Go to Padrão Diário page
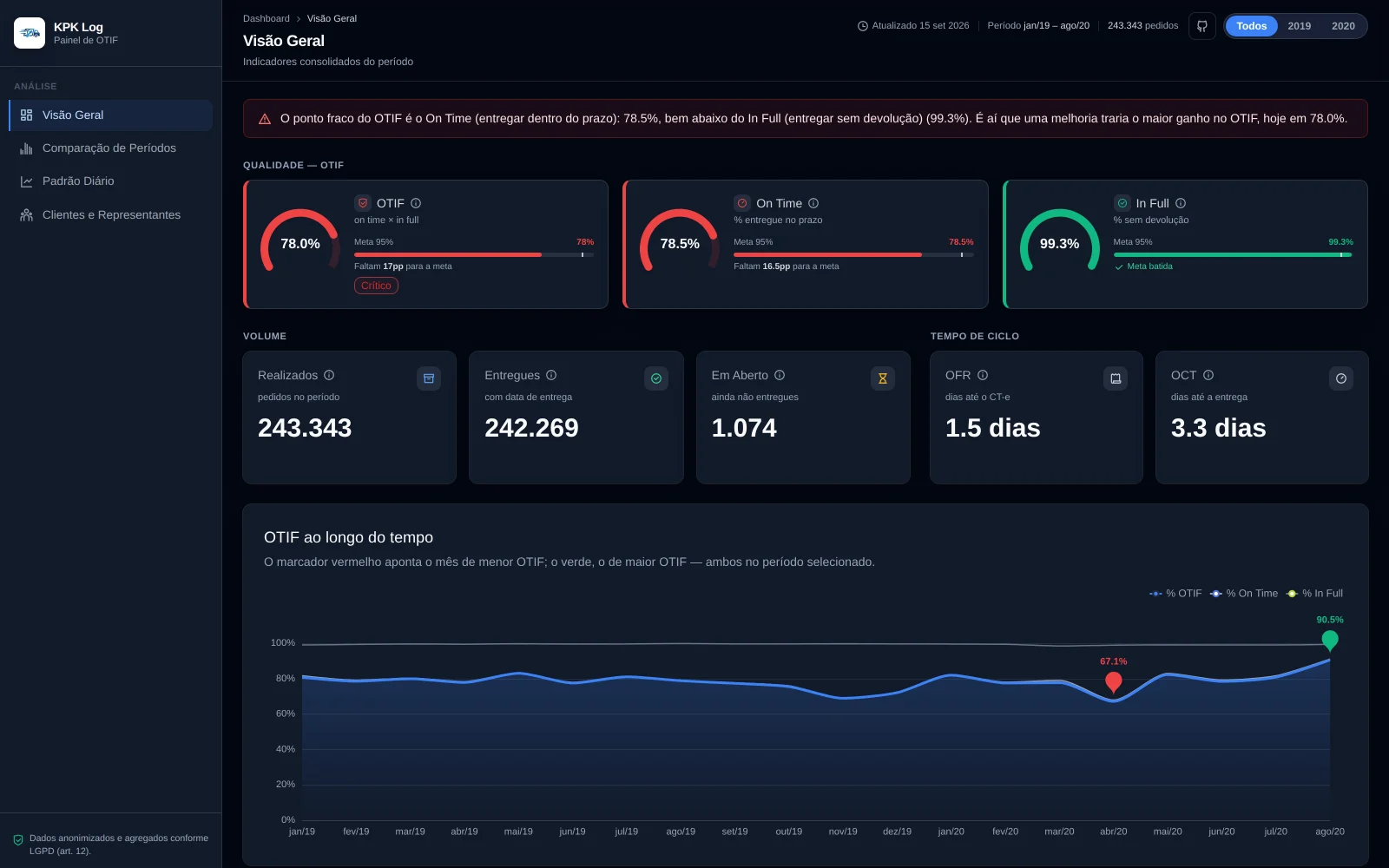The image size is (1389, 868). 110,181
